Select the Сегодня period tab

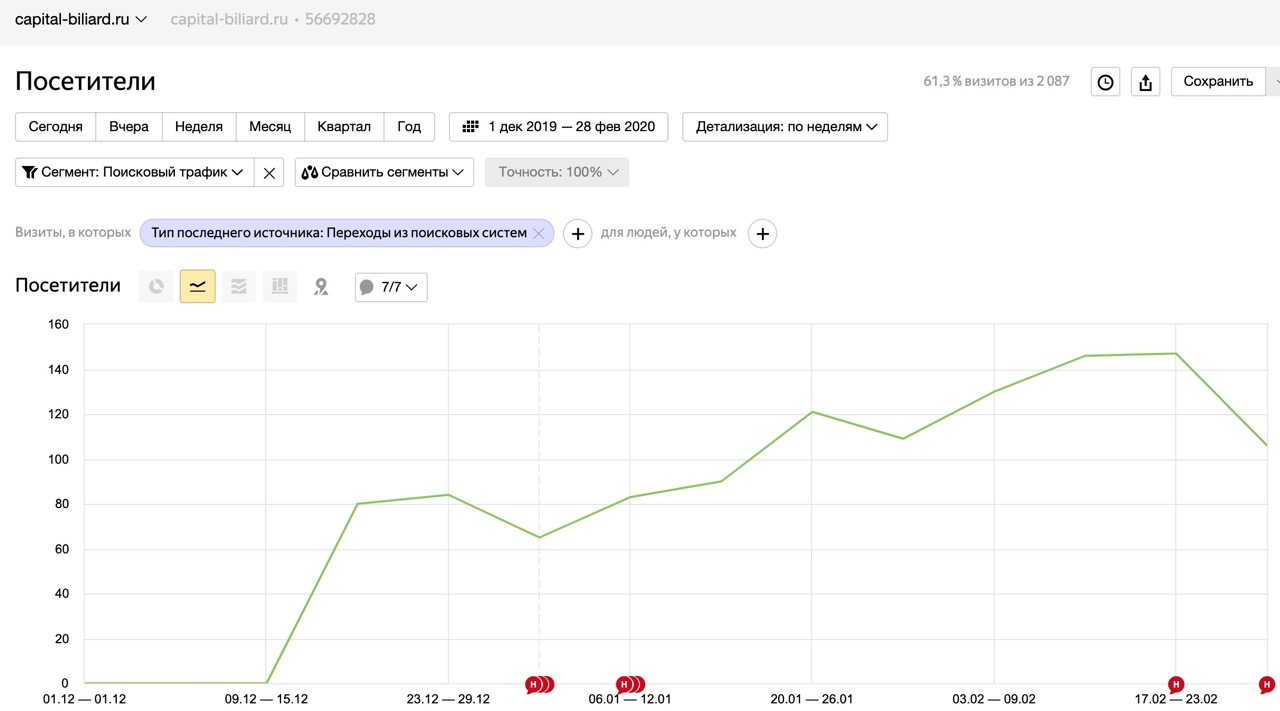(56, 127)
